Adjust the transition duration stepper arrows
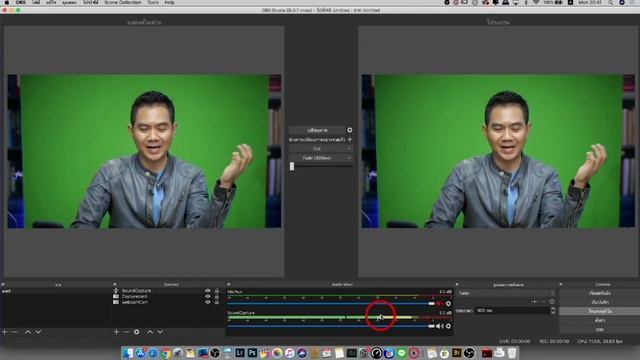 553,311
